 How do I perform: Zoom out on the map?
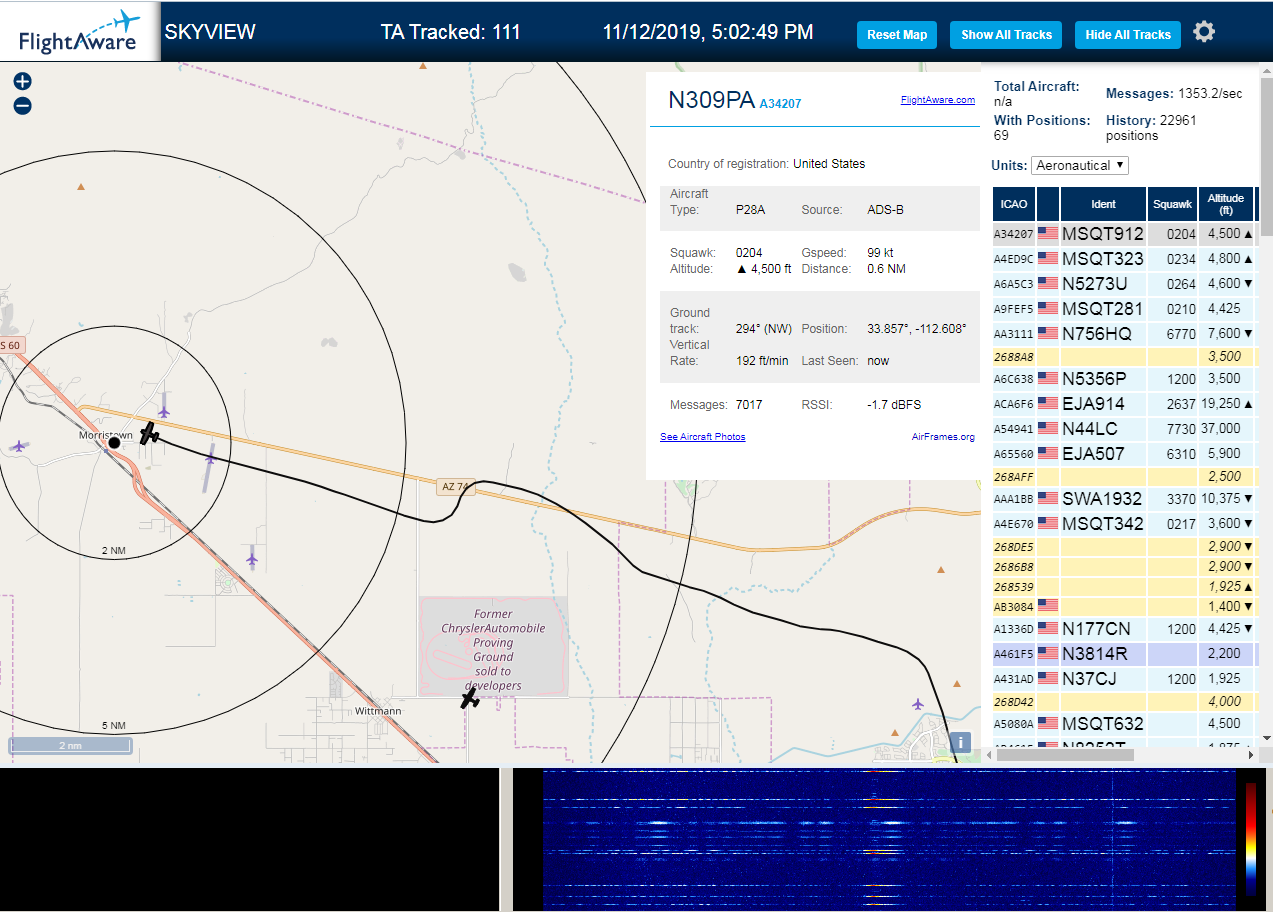click(x=22, y=105)
